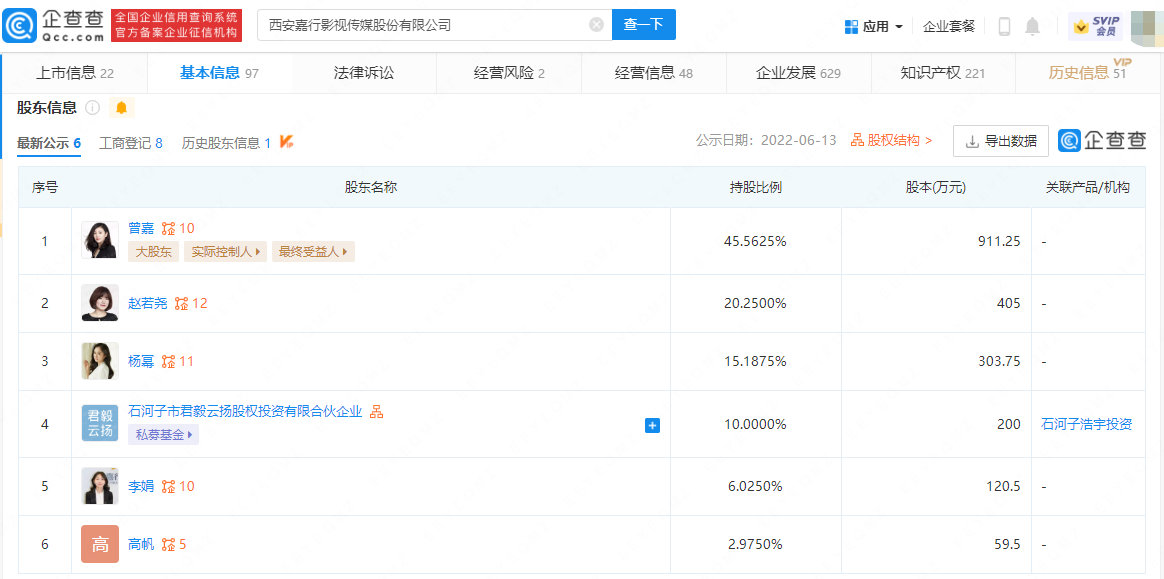Open the 知识产权 tab
This screenshot has width=1164, height=579.
pyautogui.click(x=942, y=72)
